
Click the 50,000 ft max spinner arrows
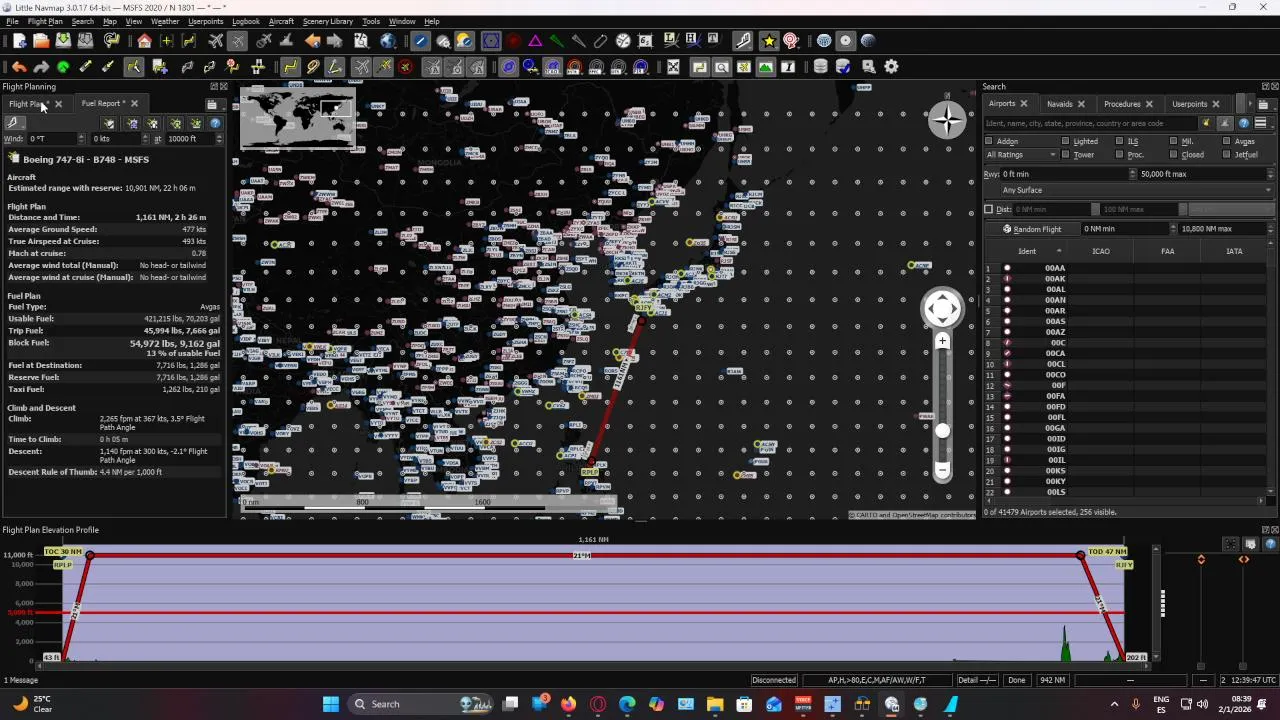point(1270,174)
